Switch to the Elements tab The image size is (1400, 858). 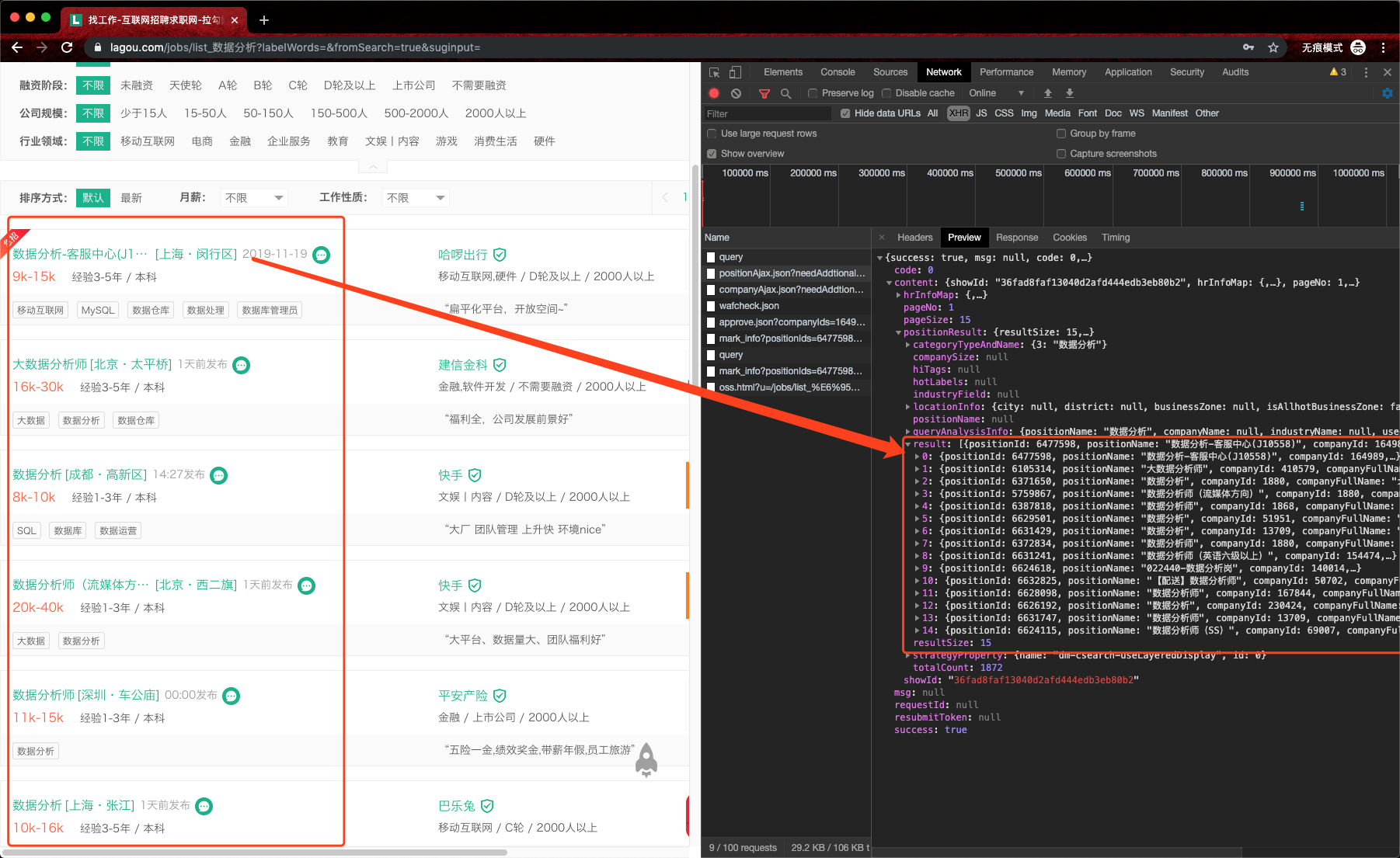(783, 72)
